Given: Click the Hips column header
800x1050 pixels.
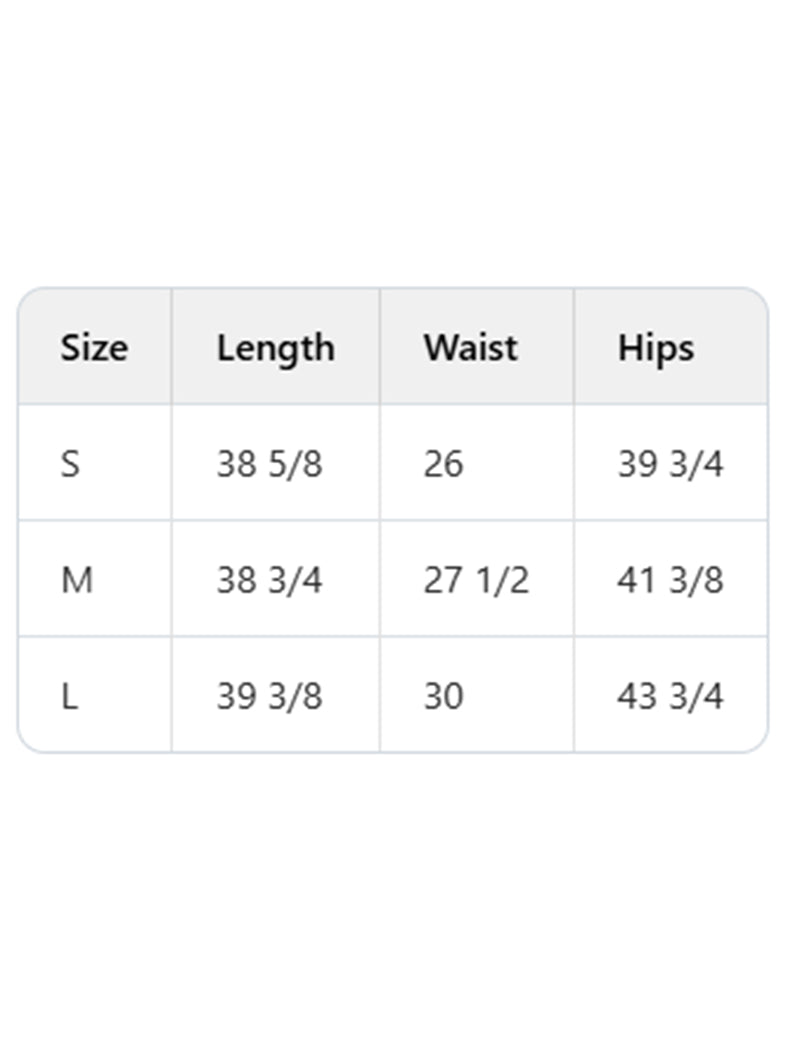Looking at the screenshot, I should [655, 348].
